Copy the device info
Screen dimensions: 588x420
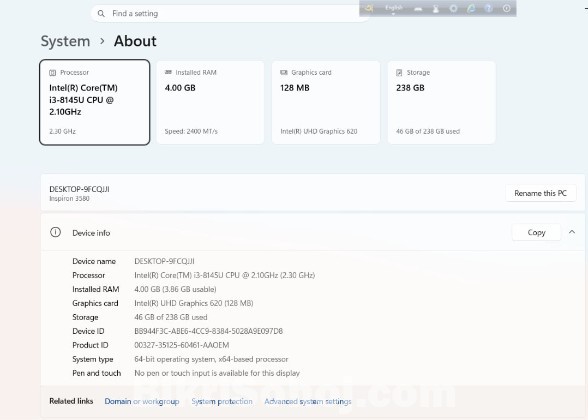click(536, 232)
